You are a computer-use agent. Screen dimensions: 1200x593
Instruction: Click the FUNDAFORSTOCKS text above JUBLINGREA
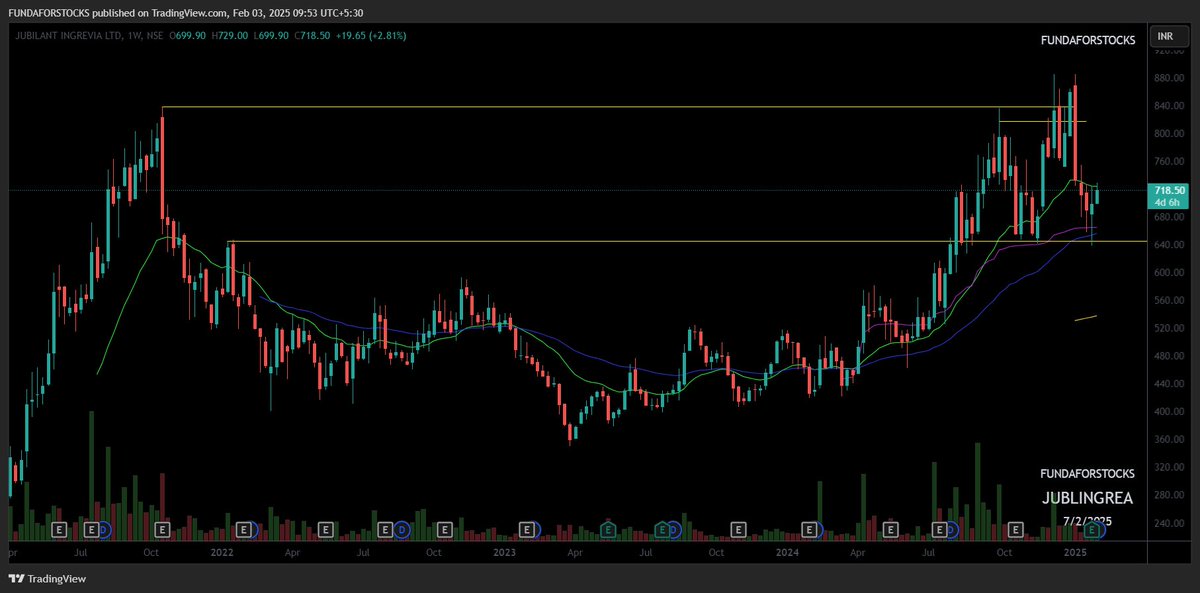[x=1088, y=473]
